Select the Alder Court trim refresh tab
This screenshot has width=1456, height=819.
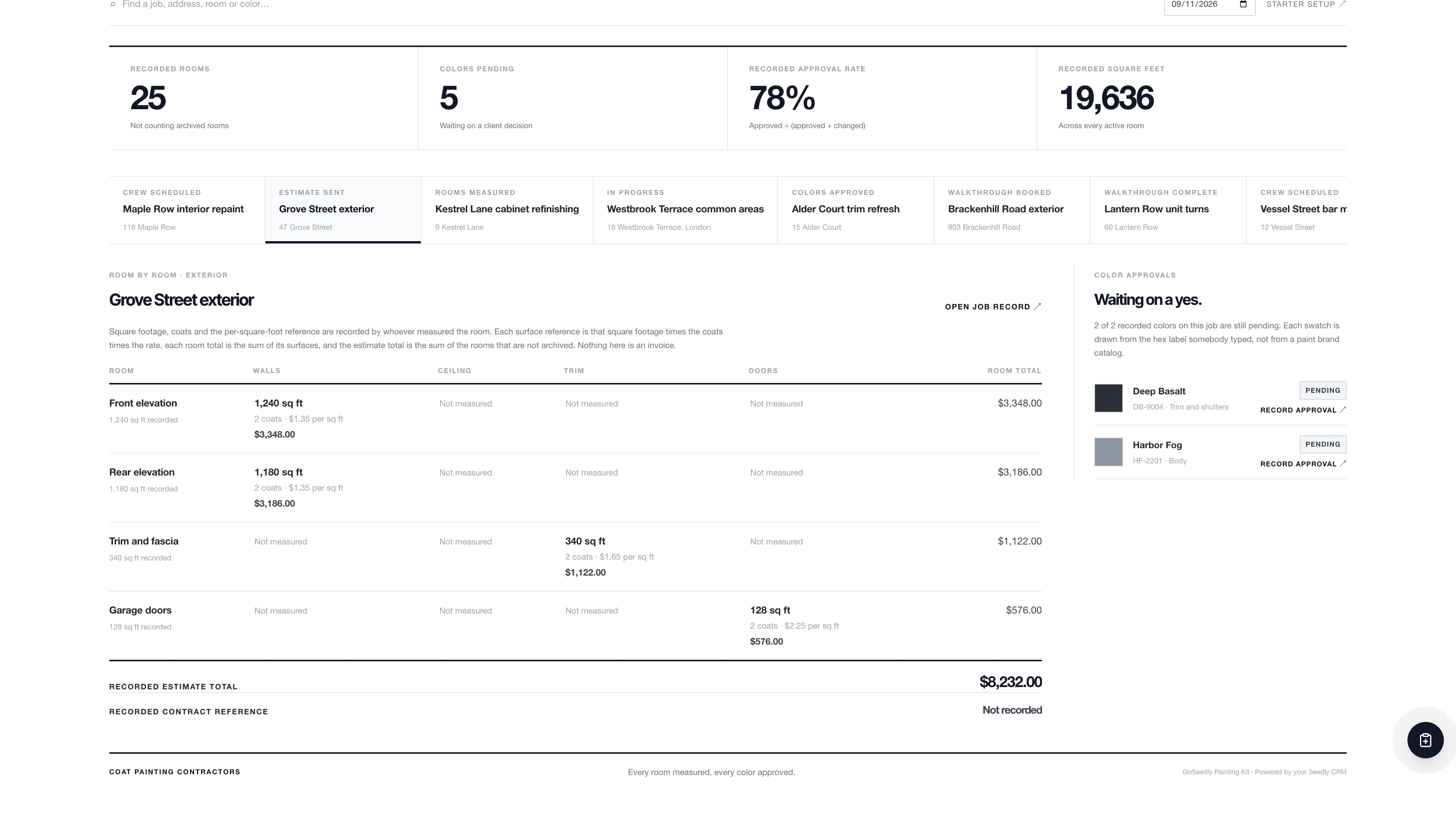point(855,210)
